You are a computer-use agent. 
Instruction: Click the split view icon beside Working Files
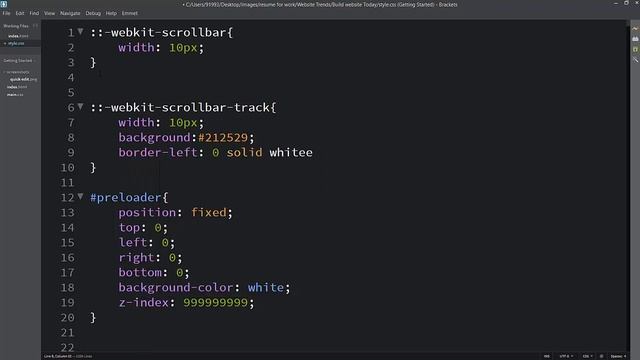[35, 26]
